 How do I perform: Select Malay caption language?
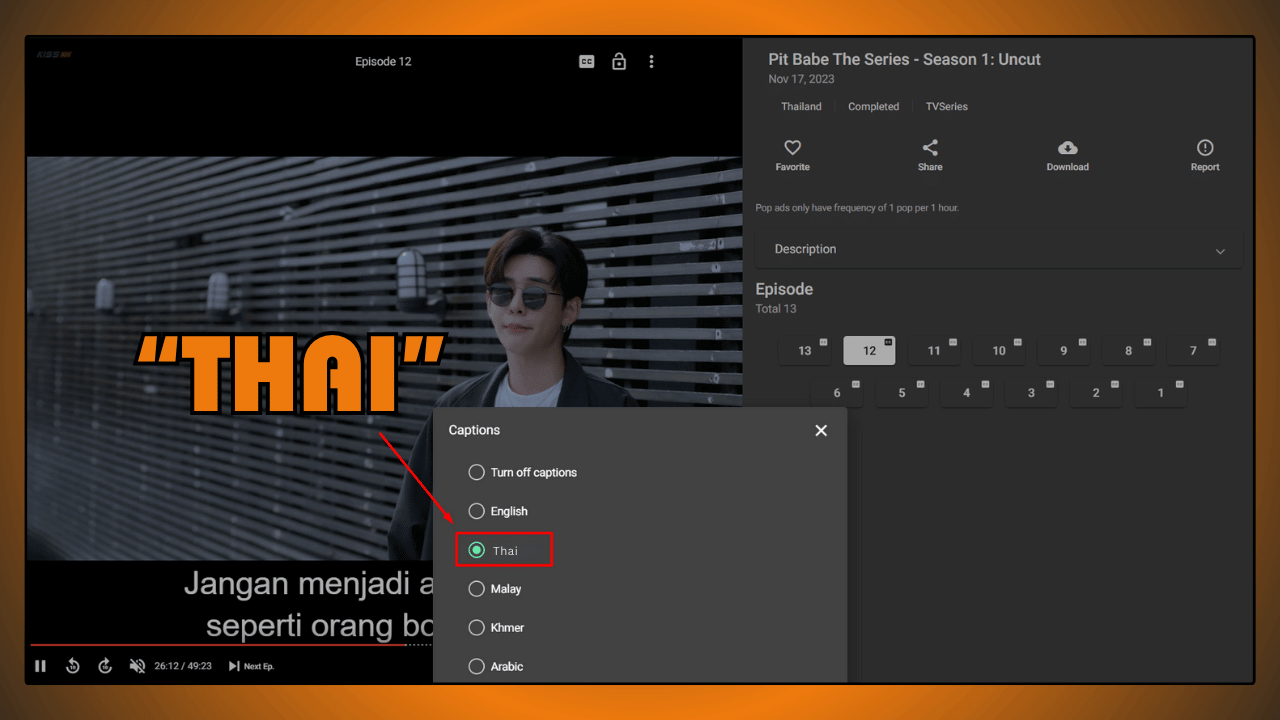tap(477, 589)
